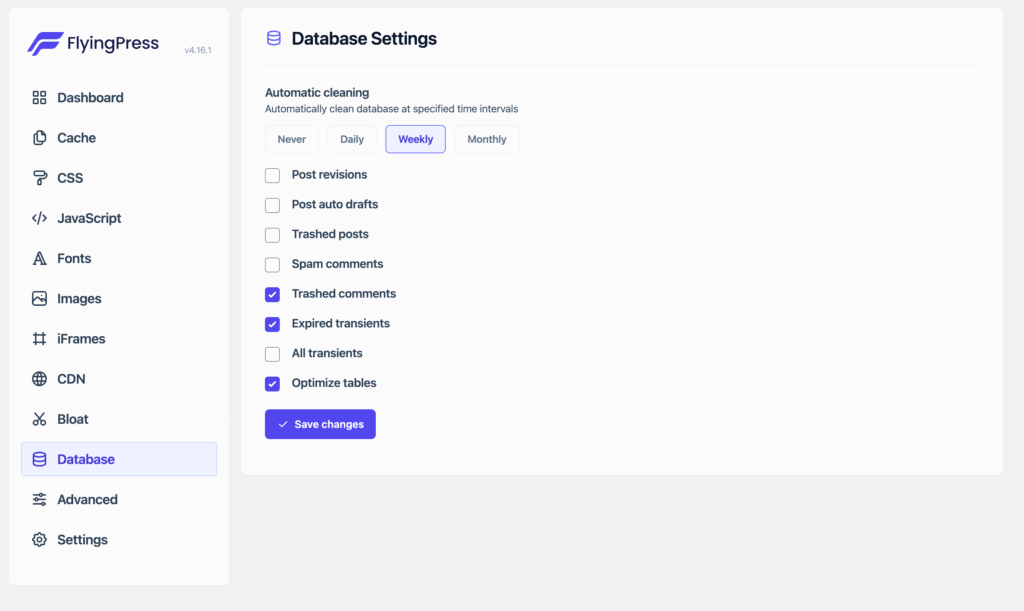Open the CSS settings section
This screenshot has width=1024, height=611.
pos(38,177)
